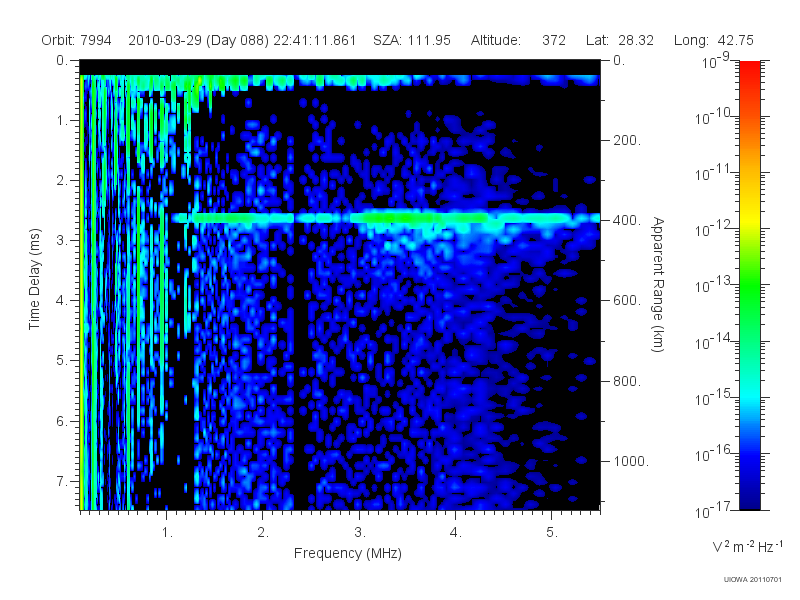Click the Orbit: 7994 header text
Viewport: 800px width, 600px height.
pyautogui.click(x=76, y=40)
